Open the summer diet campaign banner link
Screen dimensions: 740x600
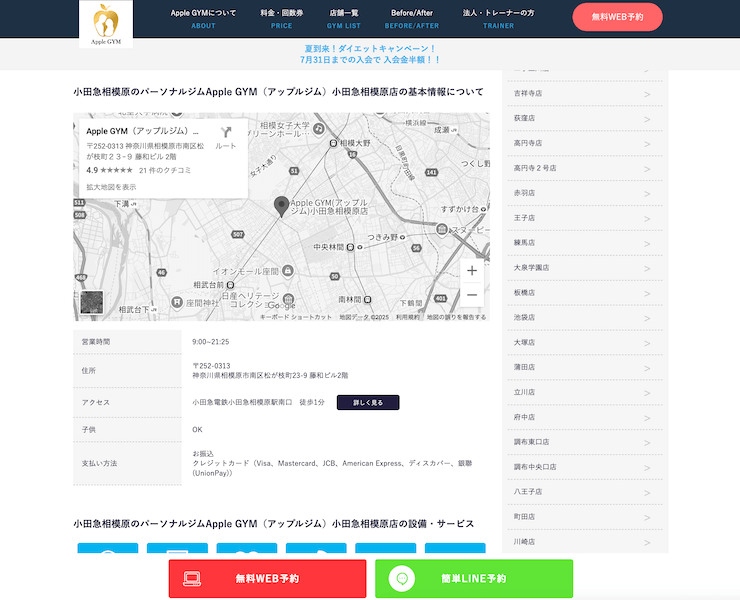[370, 54]
